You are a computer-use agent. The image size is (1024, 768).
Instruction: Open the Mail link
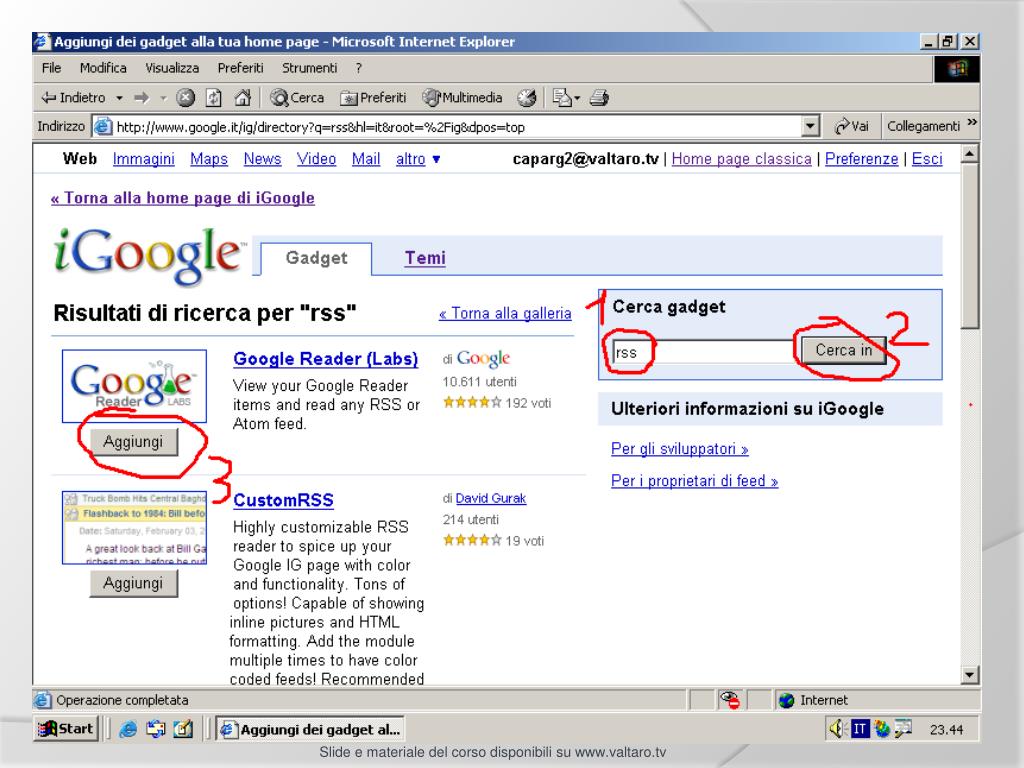[x=366, y=159]
